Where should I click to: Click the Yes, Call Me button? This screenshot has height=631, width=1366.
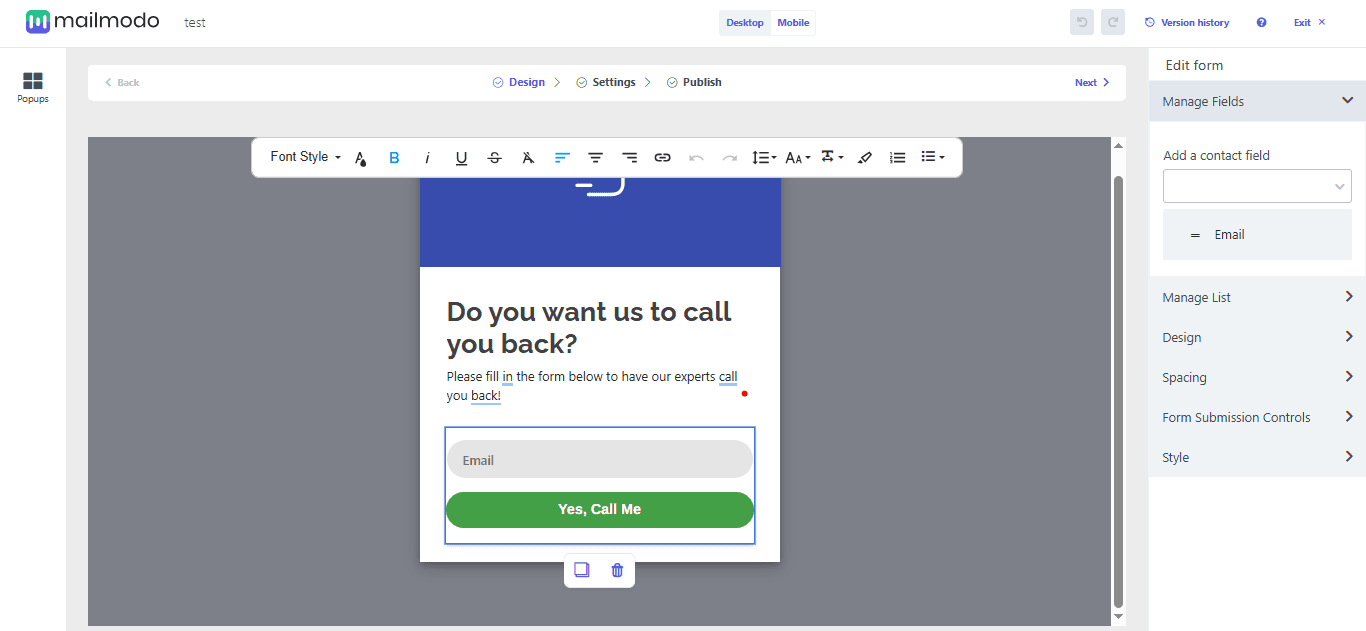tap(599, 509)
